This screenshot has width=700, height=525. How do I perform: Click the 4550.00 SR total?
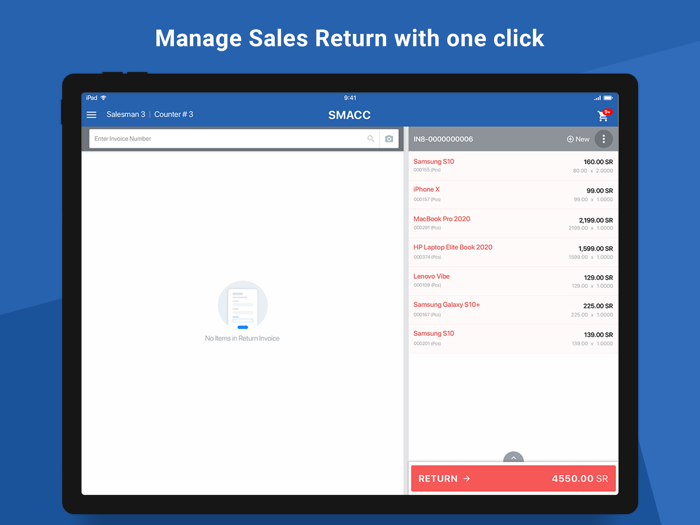tap(579, 479)
